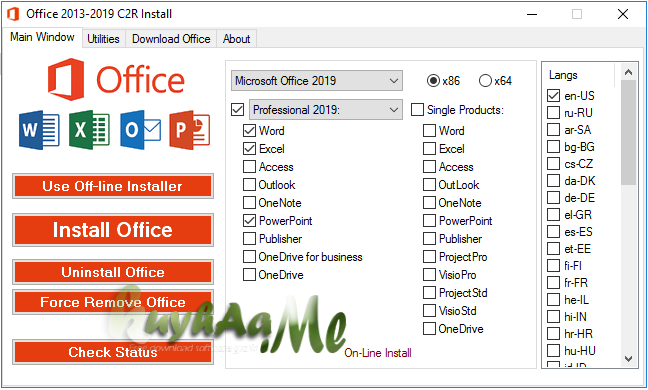Viewport: 648px width, 390px height.
Task: Uncheck Word in Professional 2019 list
Action: [249, 131]
